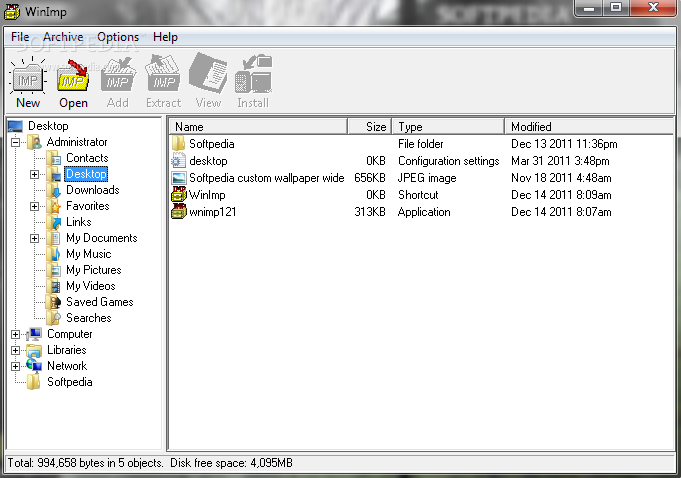Viewport: 681px width, 478px height.
Task: Click the Open archive toolbar icon
Action: point(73,76)
